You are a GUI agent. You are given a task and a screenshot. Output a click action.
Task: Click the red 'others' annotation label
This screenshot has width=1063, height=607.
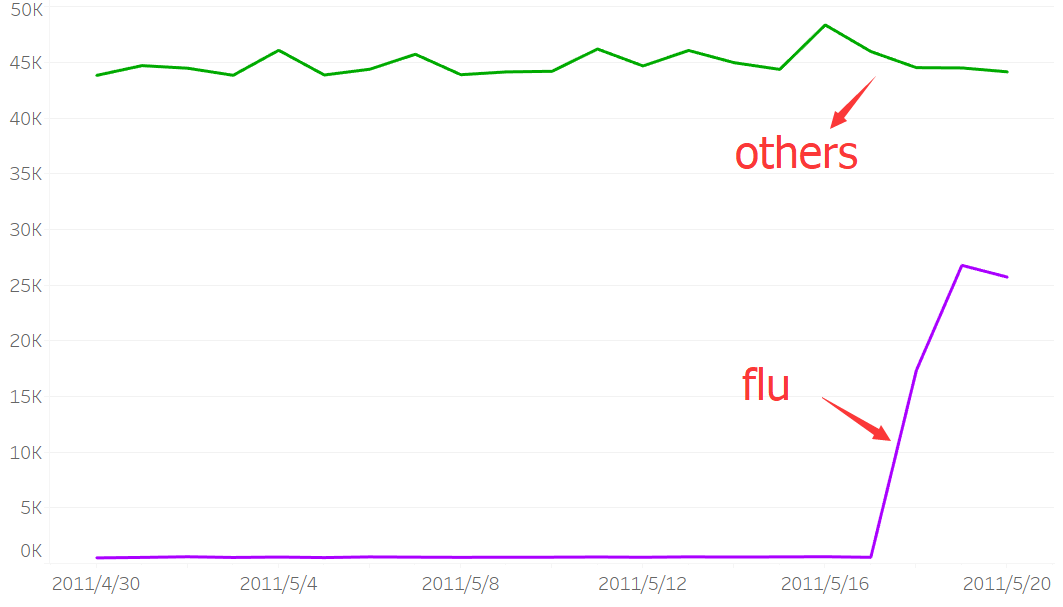point(796,153)
